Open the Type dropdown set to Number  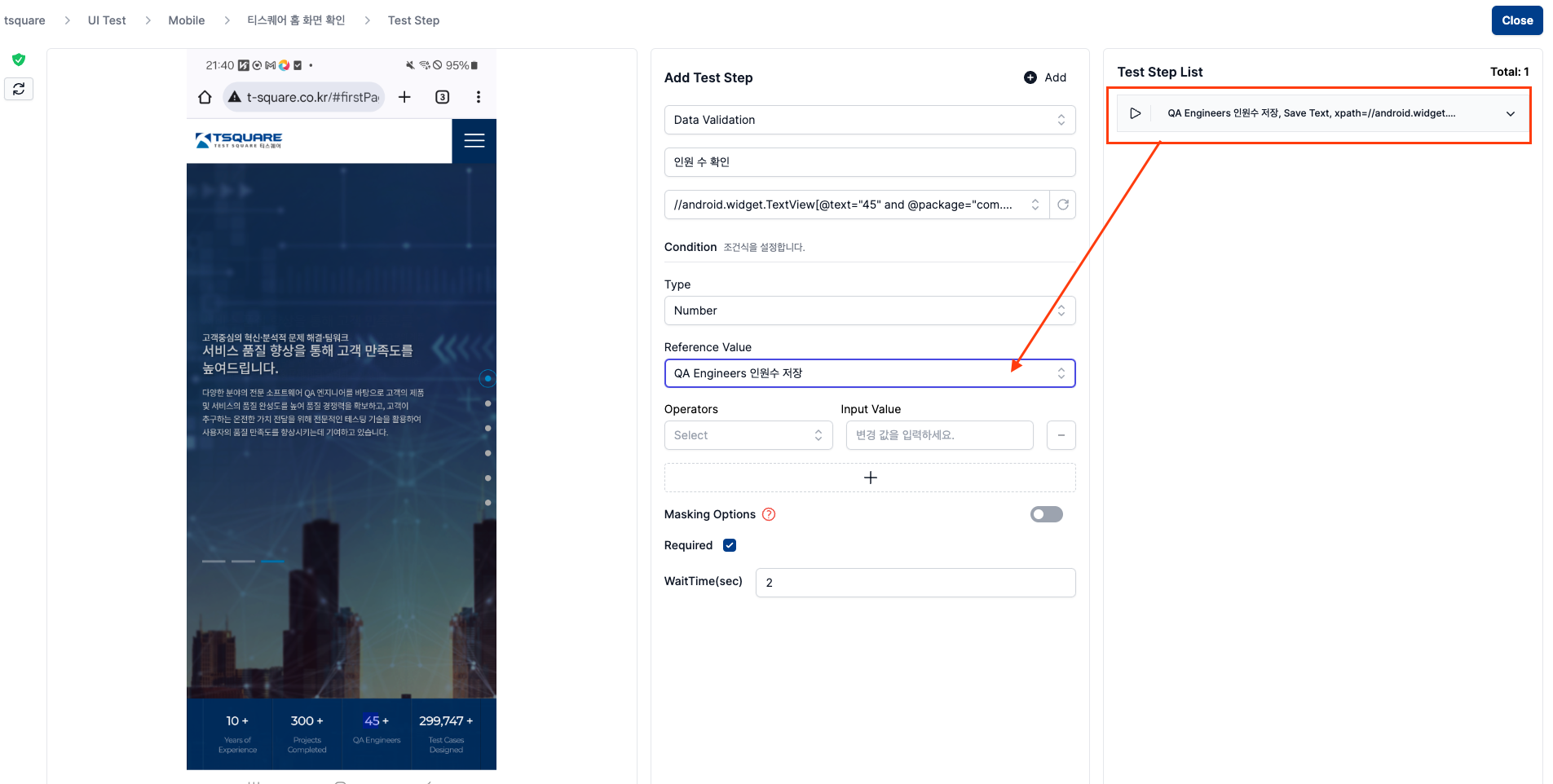pyautogui.click(x=870, y=311)
